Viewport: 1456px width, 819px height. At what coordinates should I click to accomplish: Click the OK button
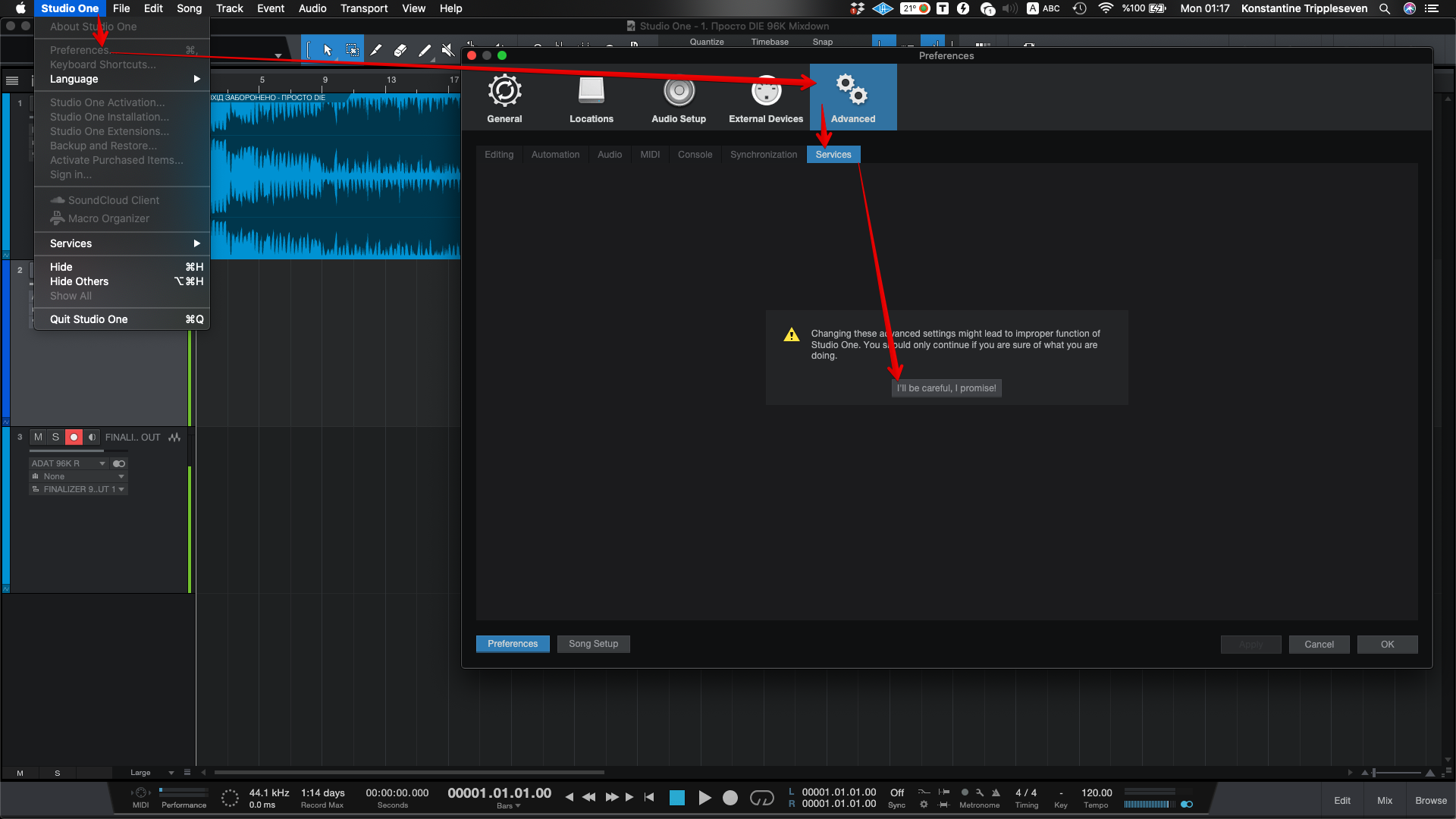(x=1388, y=645)
